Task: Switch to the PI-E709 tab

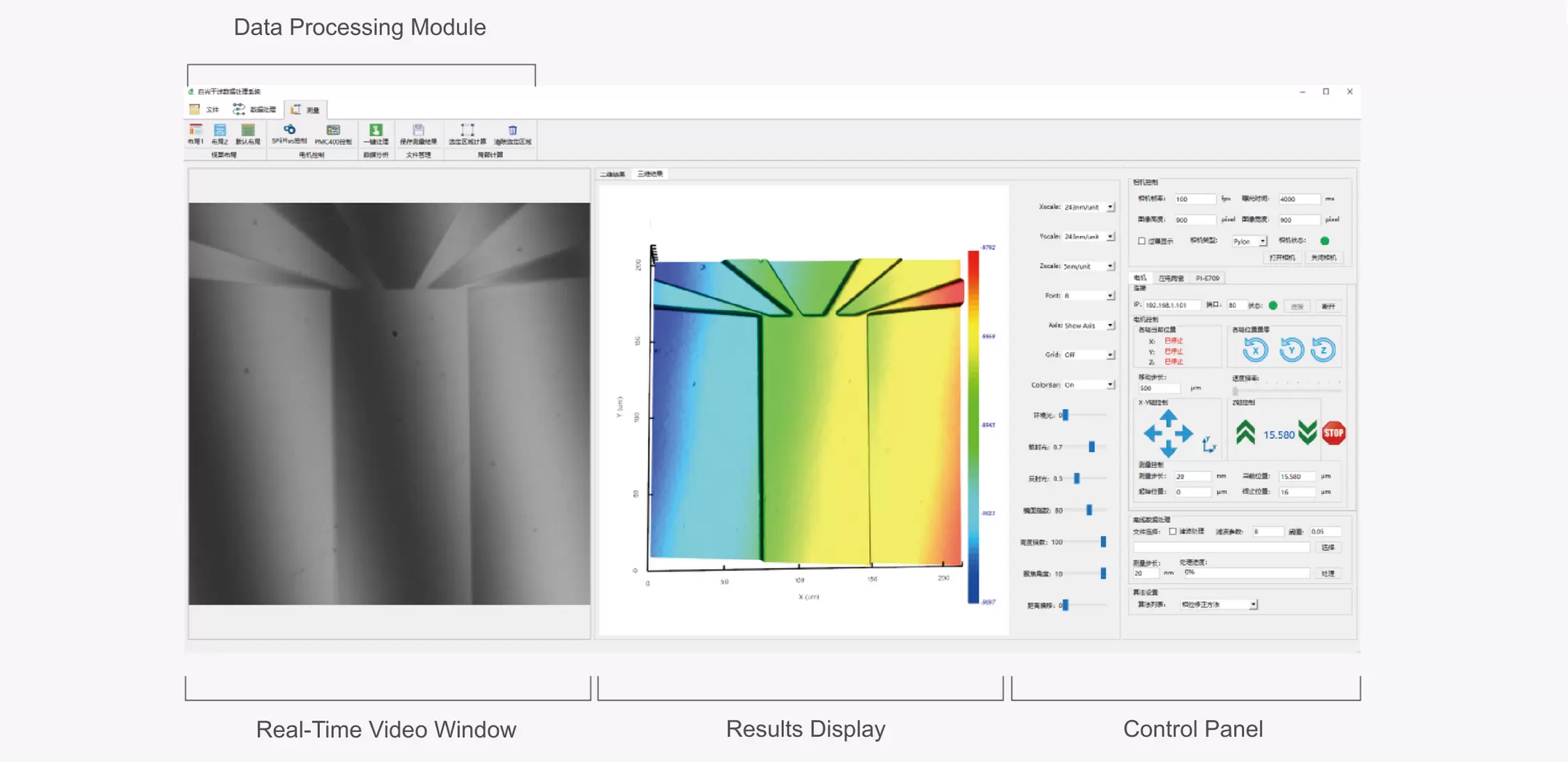Action: (1207, 278)
